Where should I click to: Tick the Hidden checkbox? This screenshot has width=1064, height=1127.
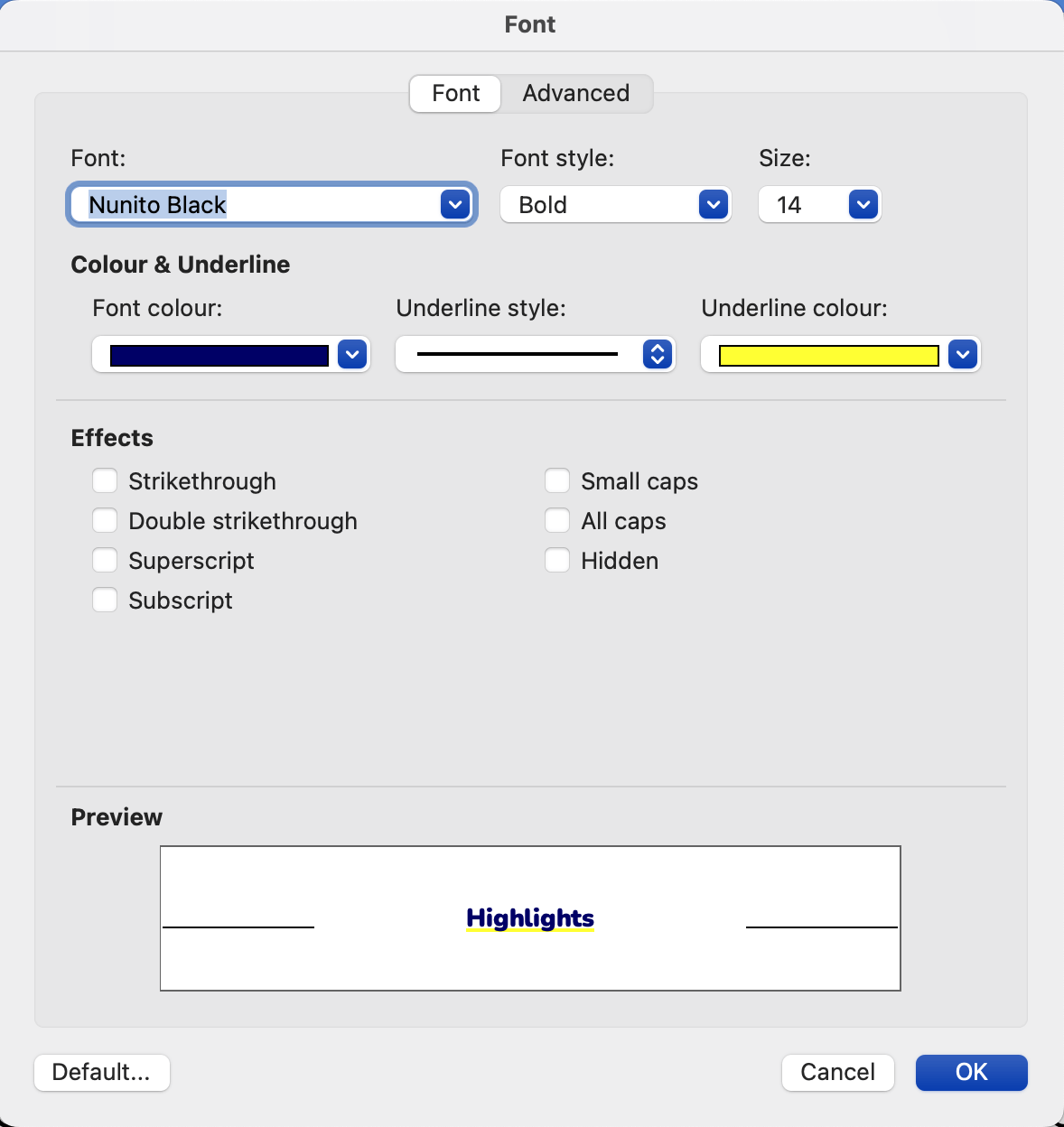557,560
